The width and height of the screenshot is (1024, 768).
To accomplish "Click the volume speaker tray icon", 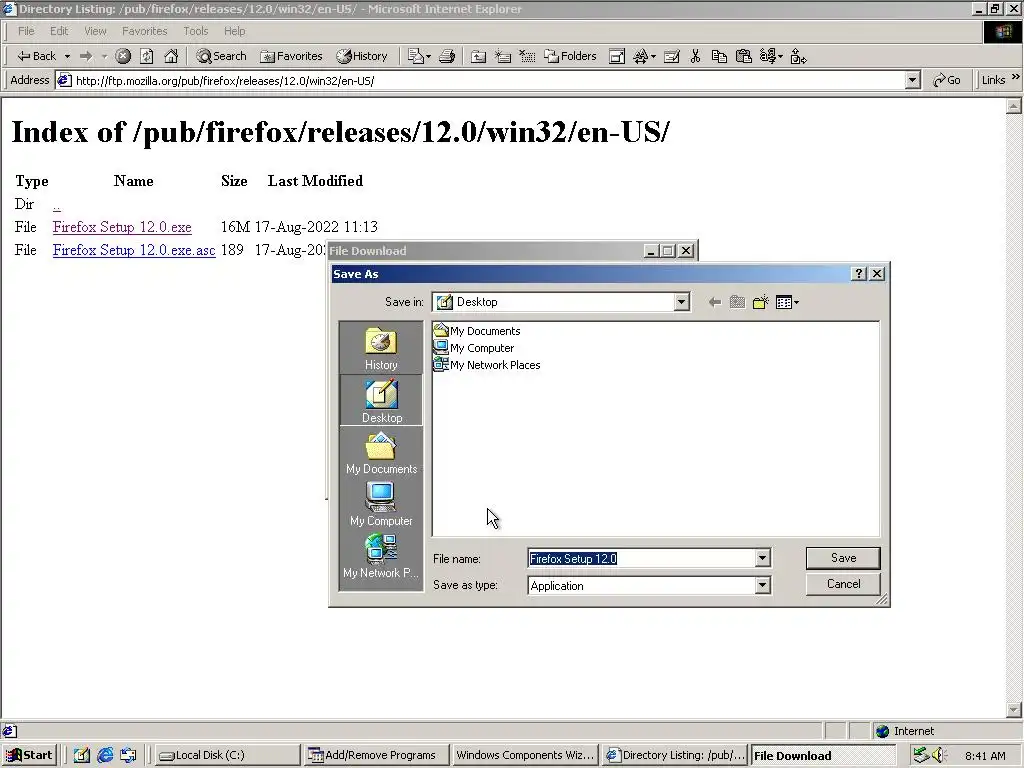I will (x=938, y=755).
